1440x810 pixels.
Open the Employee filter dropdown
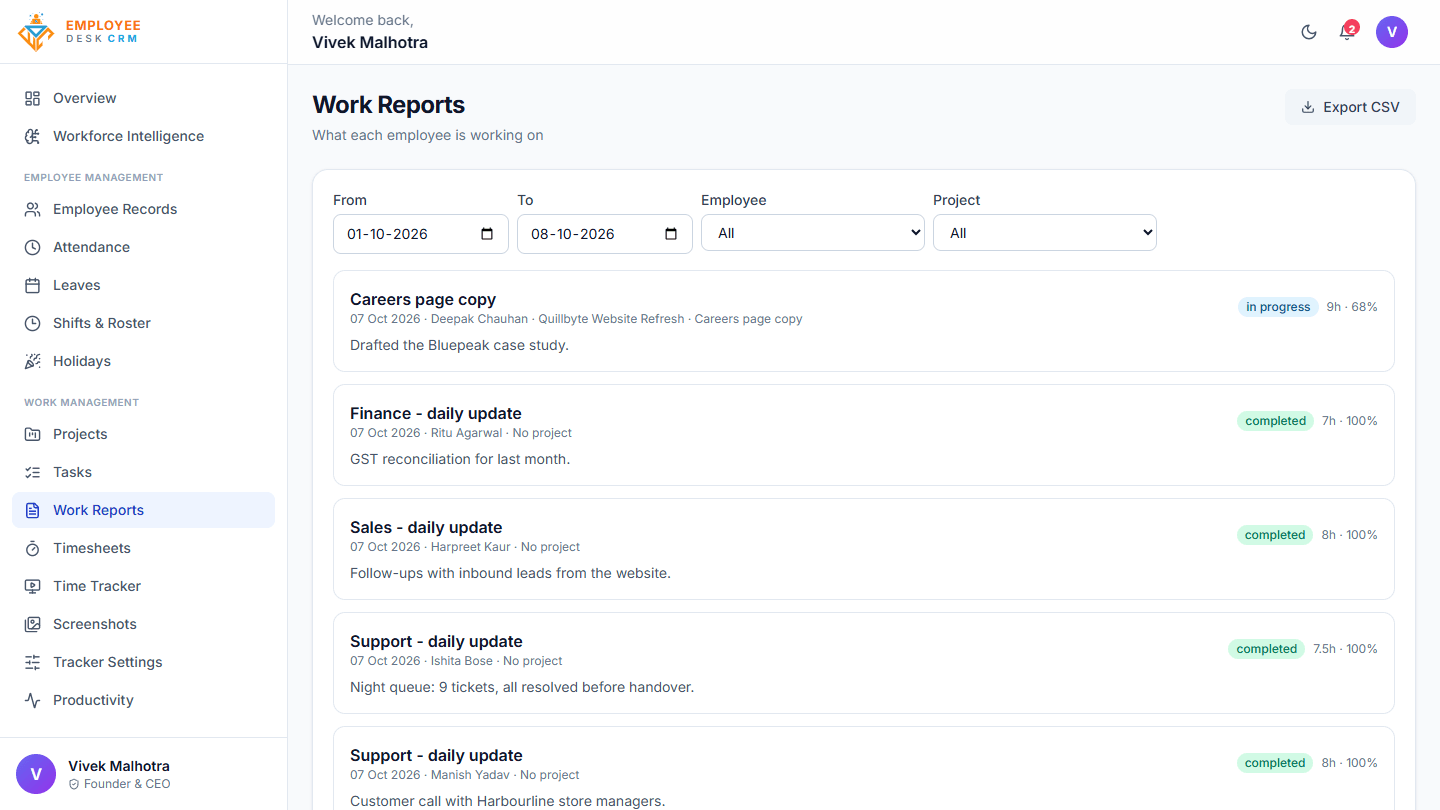tap(813, 233)
